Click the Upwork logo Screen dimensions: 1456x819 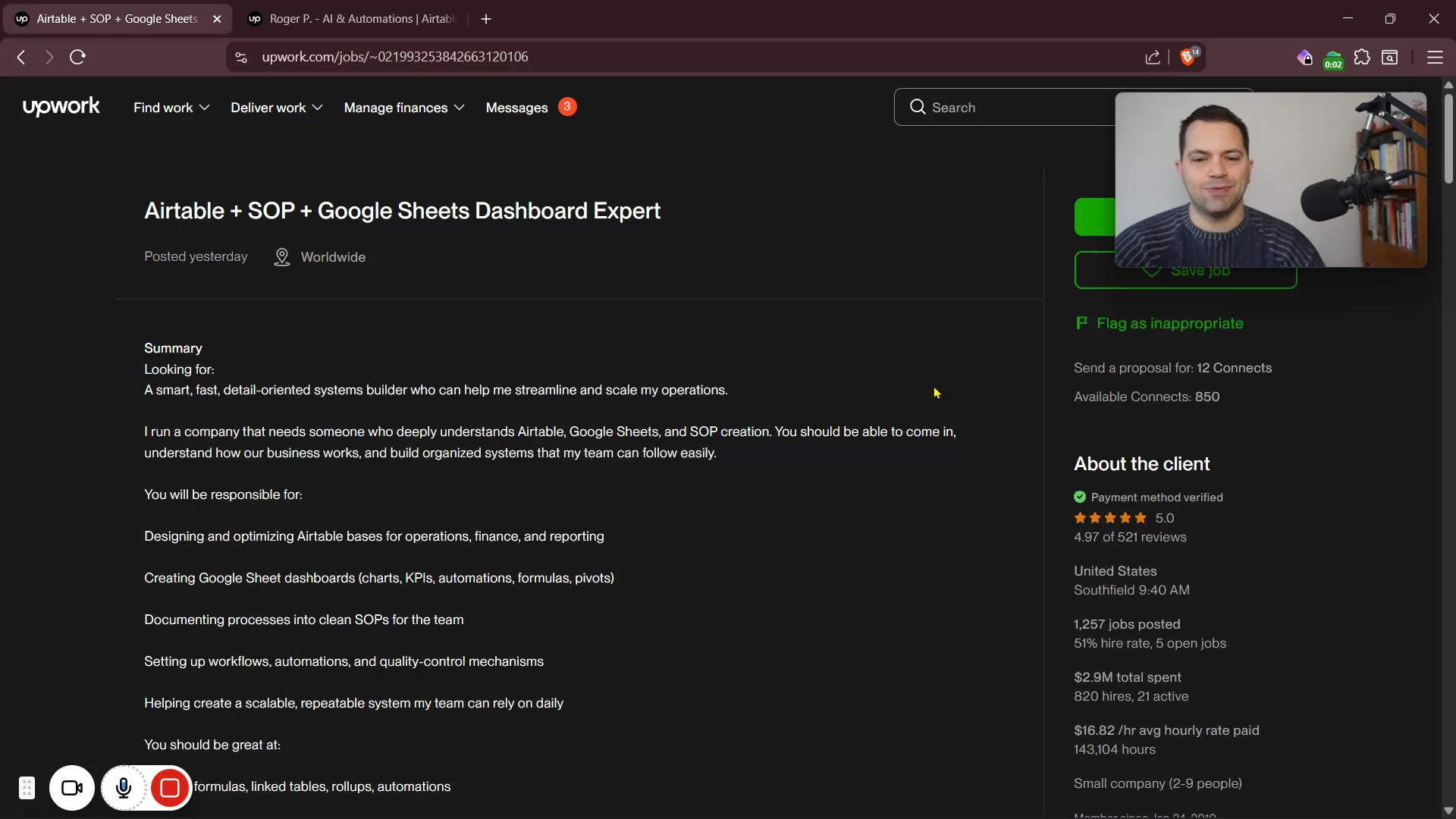[61, 107]
